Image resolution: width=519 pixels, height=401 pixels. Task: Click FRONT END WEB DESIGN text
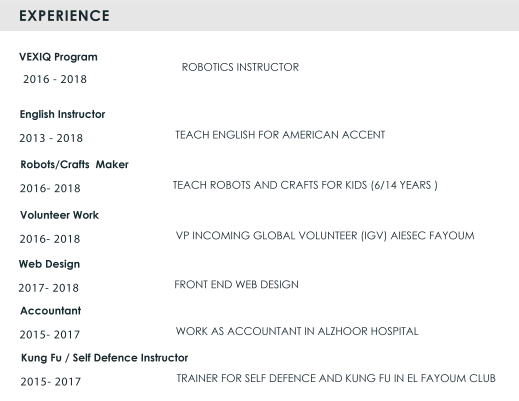236,284
